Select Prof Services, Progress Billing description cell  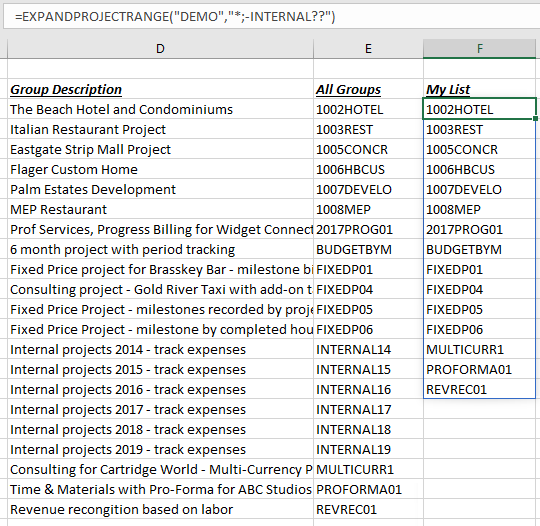[160, 229]
